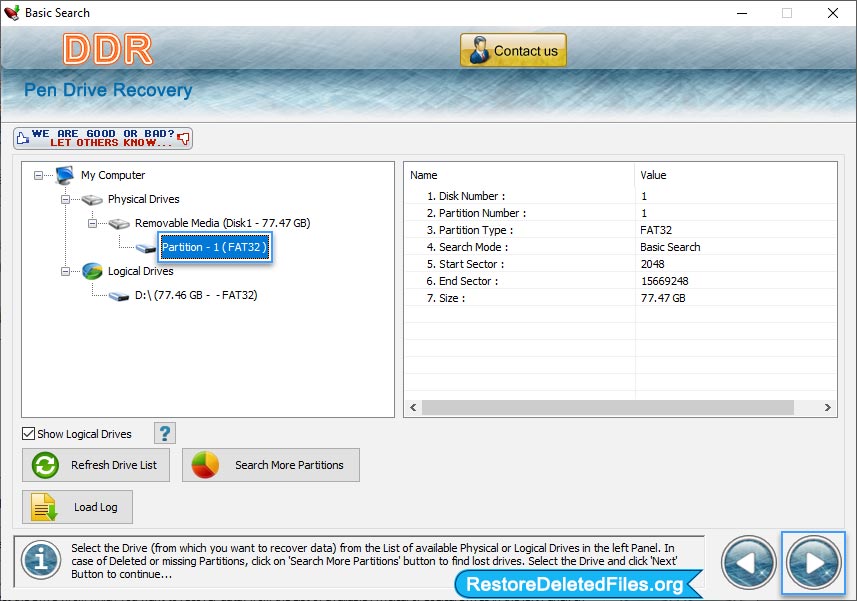Click the Contact us button

tap(513, 50)
